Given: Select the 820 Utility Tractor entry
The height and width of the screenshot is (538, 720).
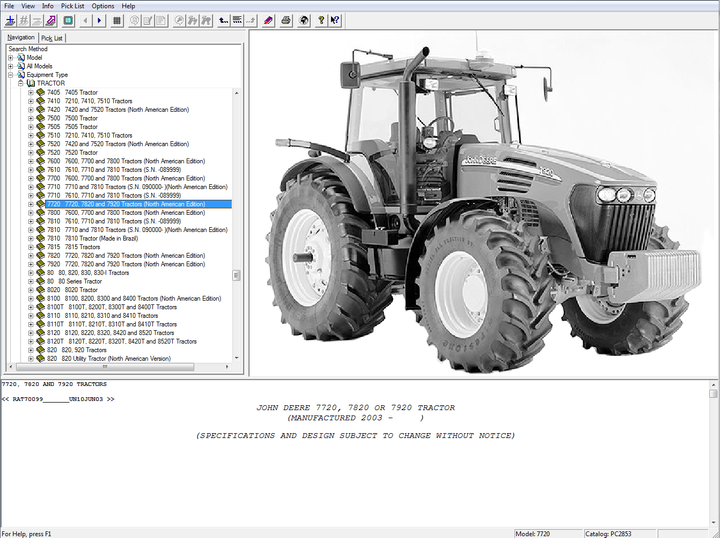Looking at the screenshot, I should 109,359.
